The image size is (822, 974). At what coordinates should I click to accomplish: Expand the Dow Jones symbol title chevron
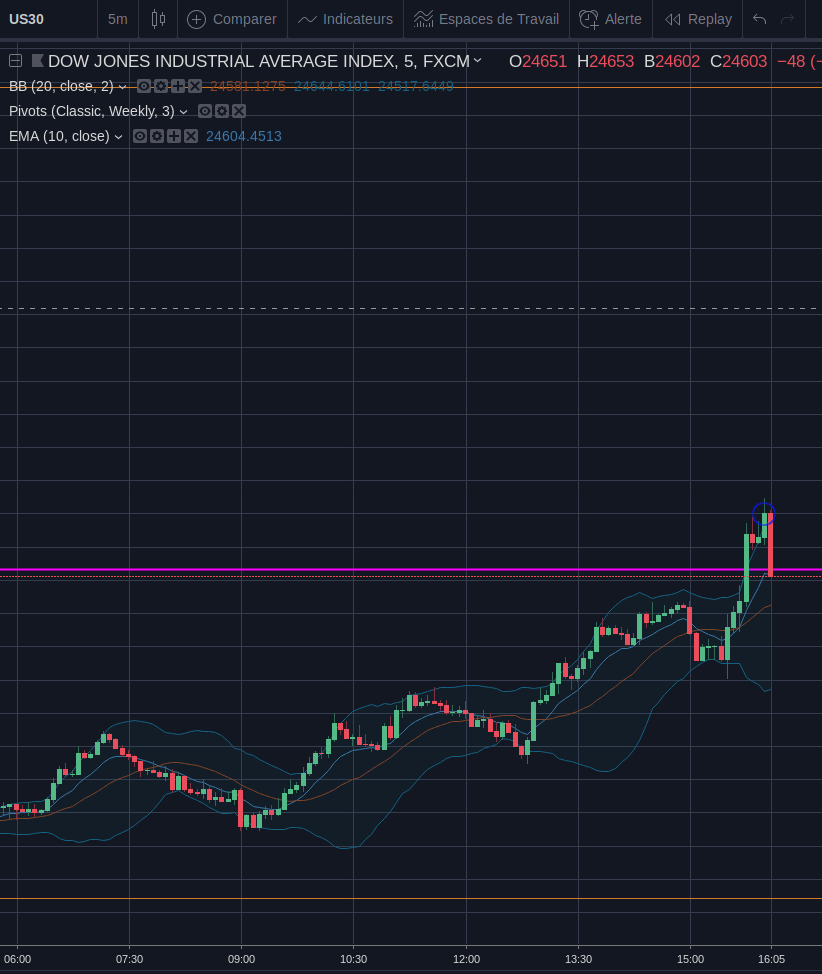tap(478, 60)
